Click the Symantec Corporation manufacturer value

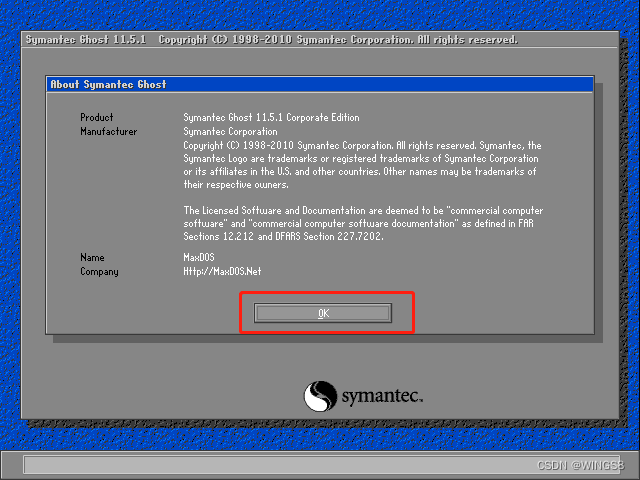tap(230, 132)
